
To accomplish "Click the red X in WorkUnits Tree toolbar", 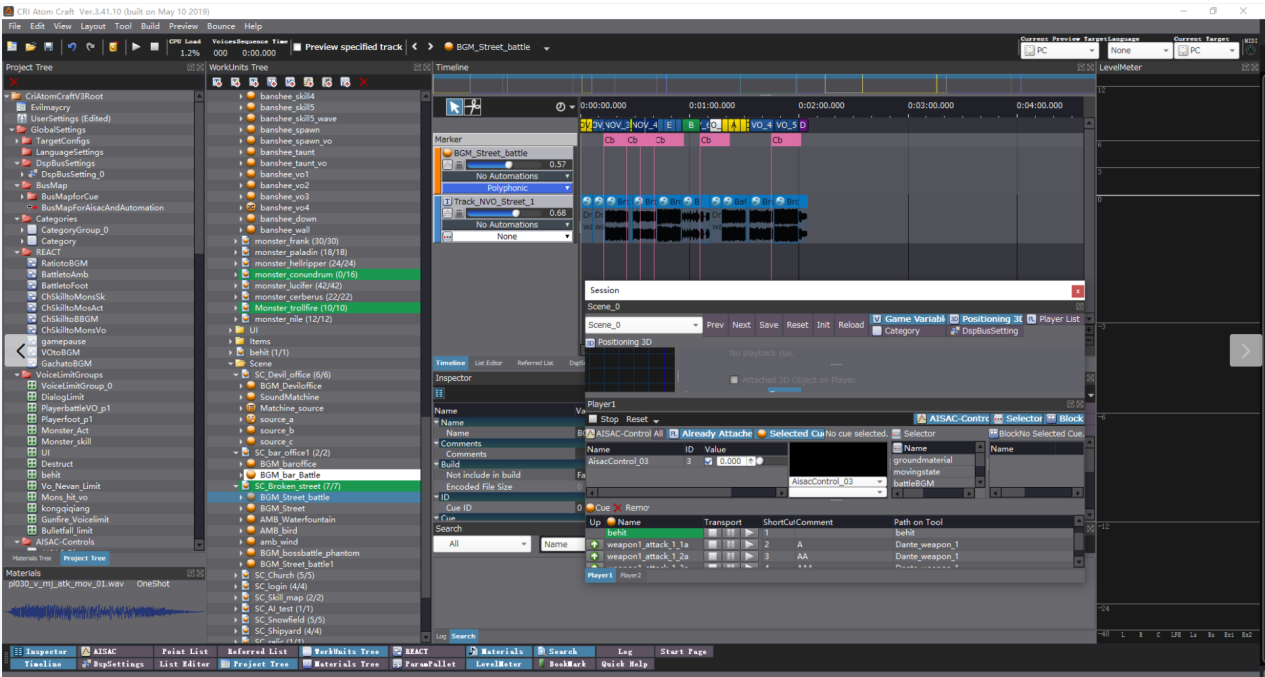I will (363, 82).
